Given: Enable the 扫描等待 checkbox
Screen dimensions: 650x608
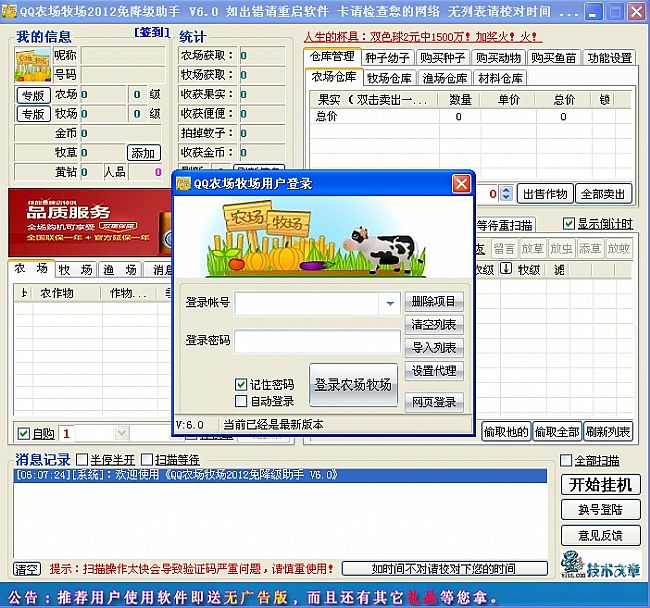Looking at the screenshot, I should coord(147,459).
